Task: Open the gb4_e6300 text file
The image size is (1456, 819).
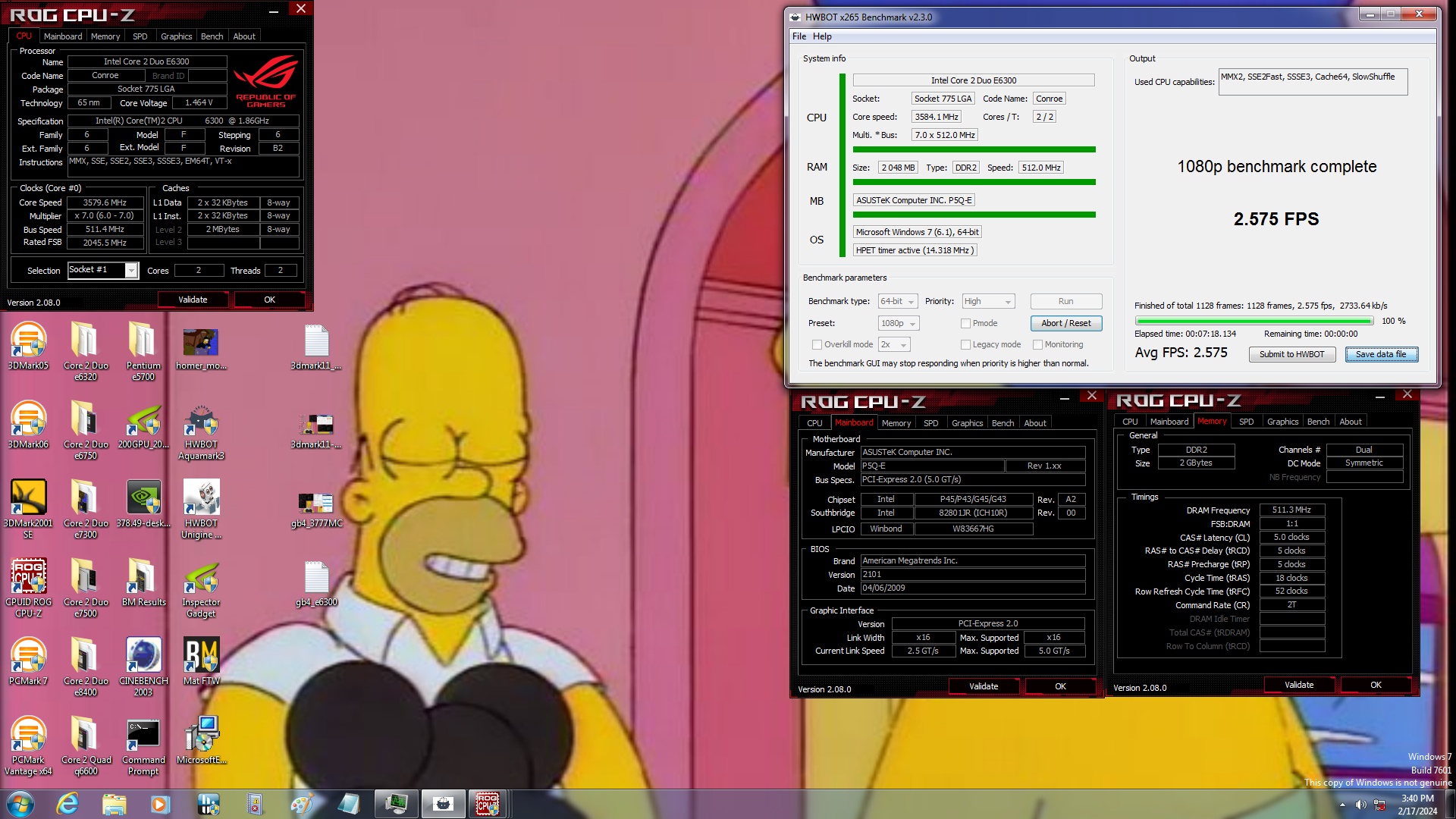Action: [316, 583]
